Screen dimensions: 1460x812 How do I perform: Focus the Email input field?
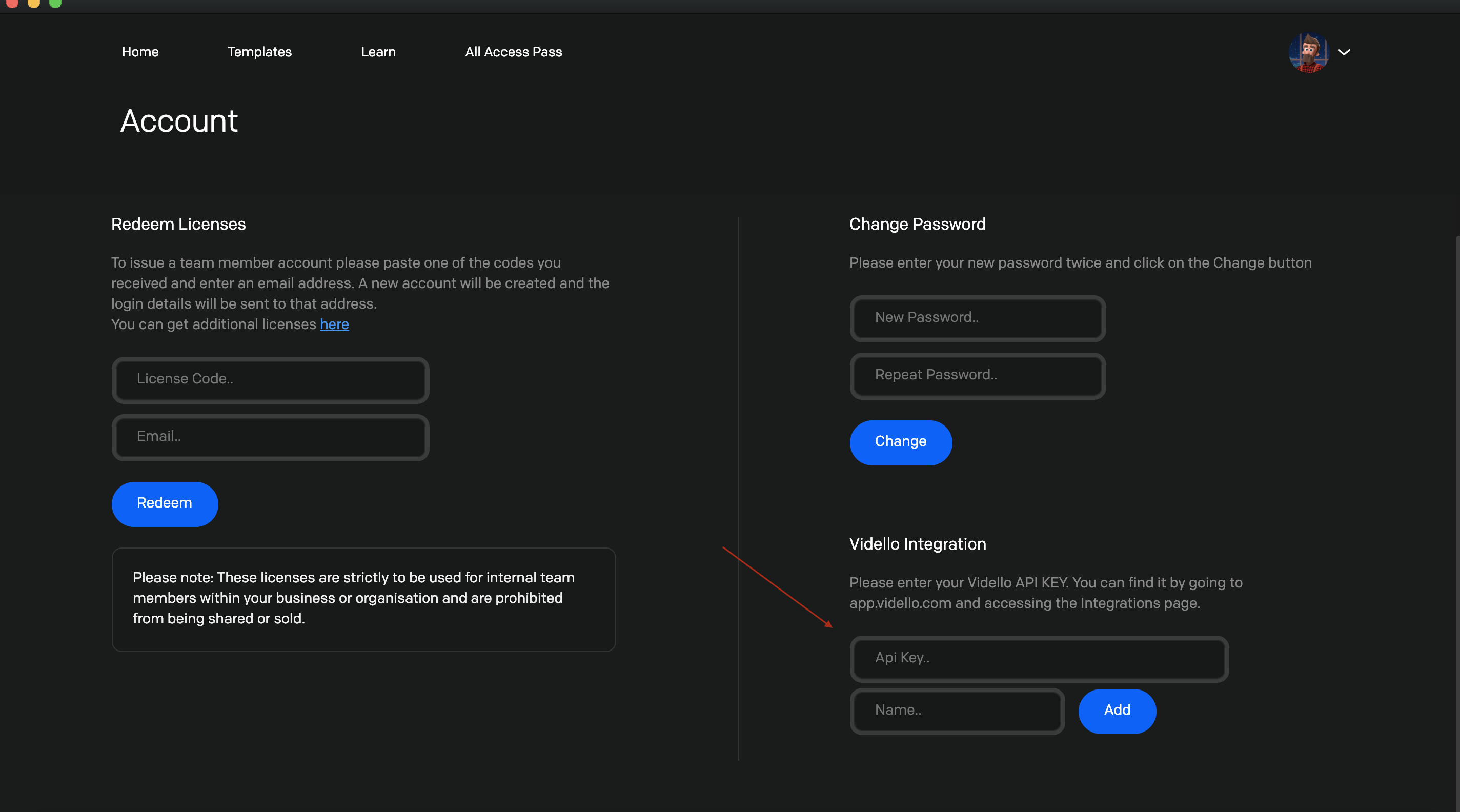coord(270,437)
